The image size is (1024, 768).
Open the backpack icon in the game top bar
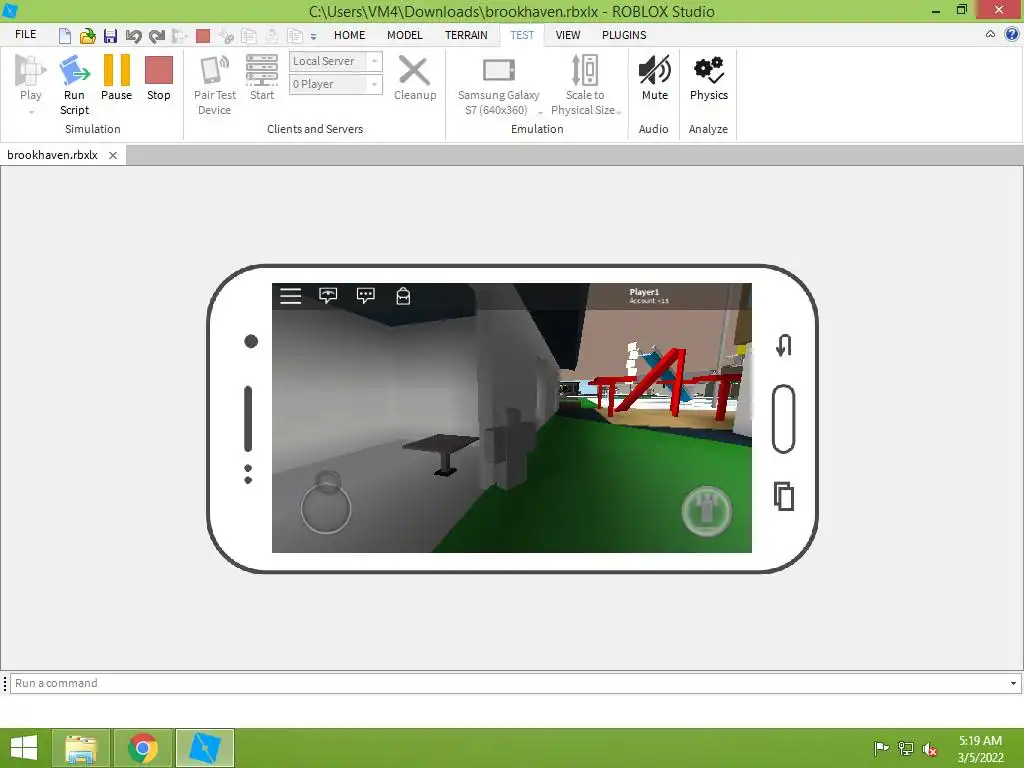coord(403,296)
